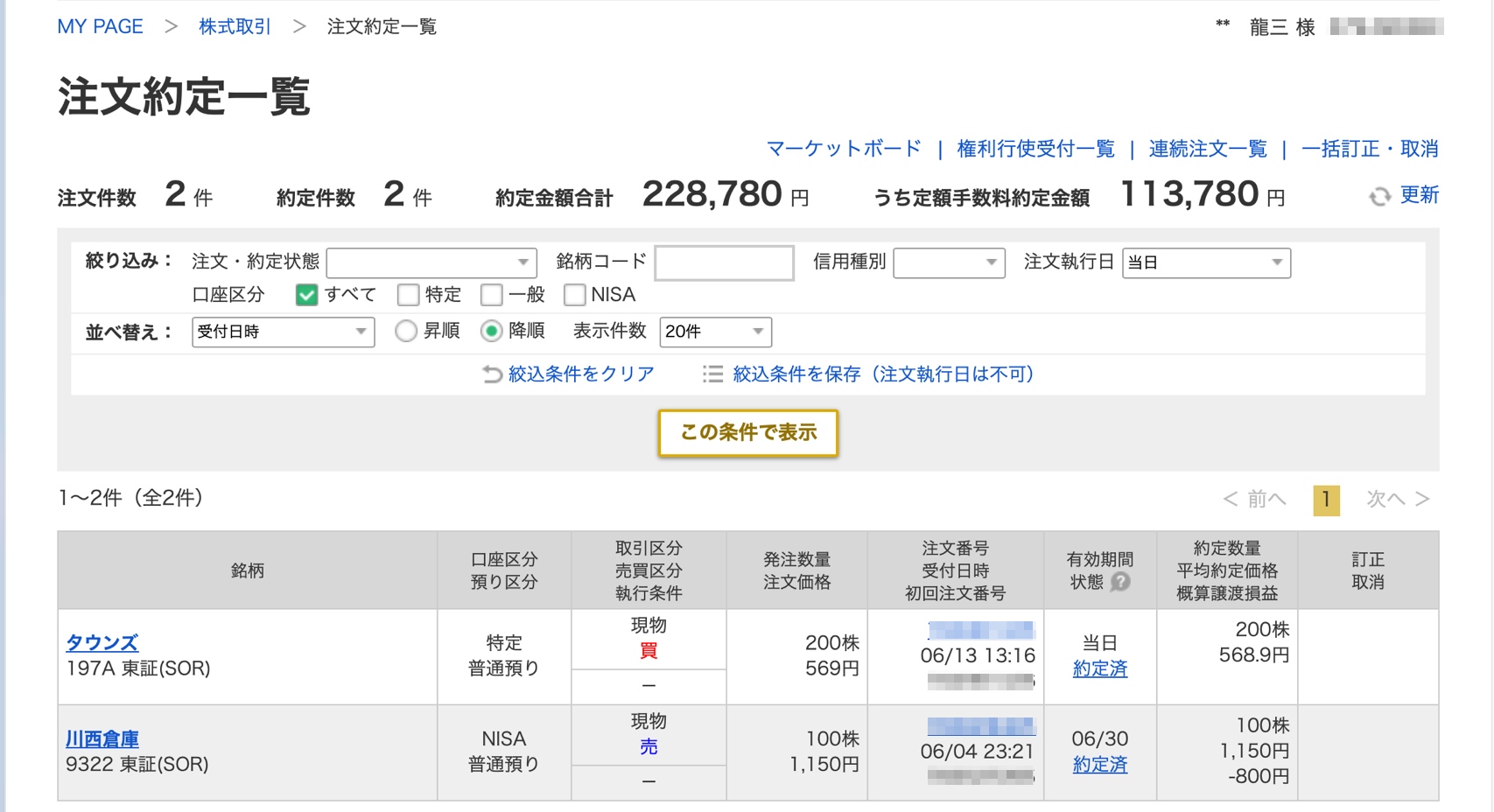Click the 前へ pagination link
Image resolution: width=1494 pixels, height=812 pixels.
click(1255, 500)
